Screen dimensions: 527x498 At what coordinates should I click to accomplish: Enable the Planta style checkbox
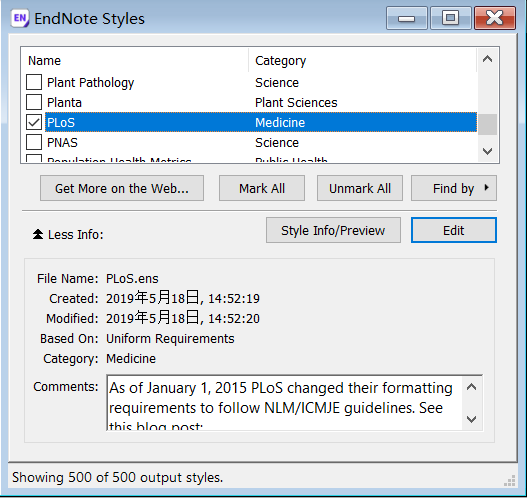click(x=34, y=102)
